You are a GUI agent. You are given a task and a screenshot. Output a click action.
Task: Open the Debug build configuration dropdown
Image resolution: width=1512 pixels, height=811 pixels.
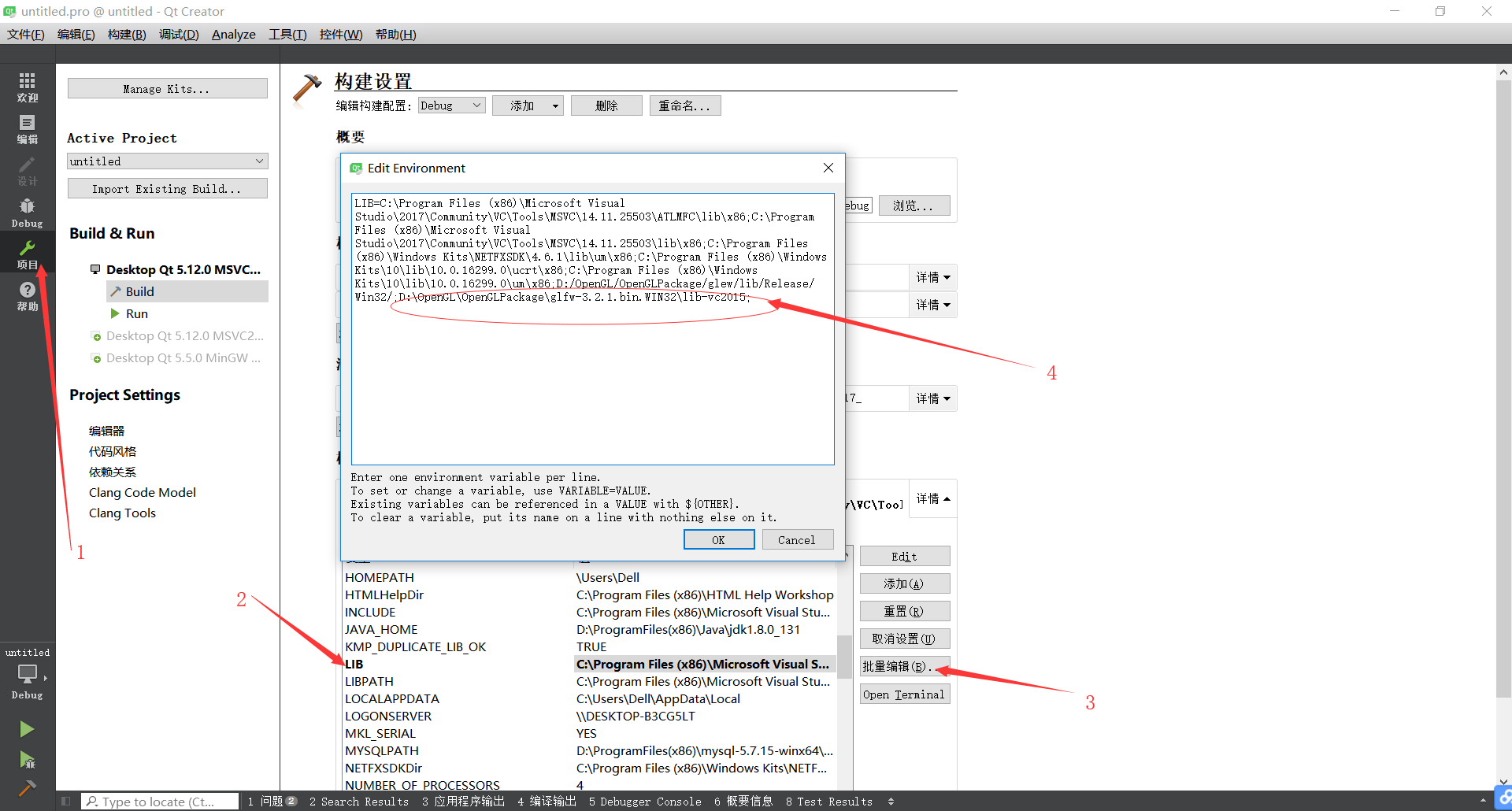tap(451, 106)
